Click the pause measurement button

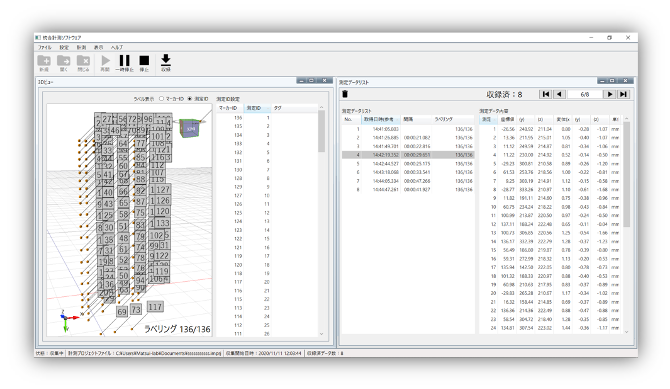click(124, 61)
